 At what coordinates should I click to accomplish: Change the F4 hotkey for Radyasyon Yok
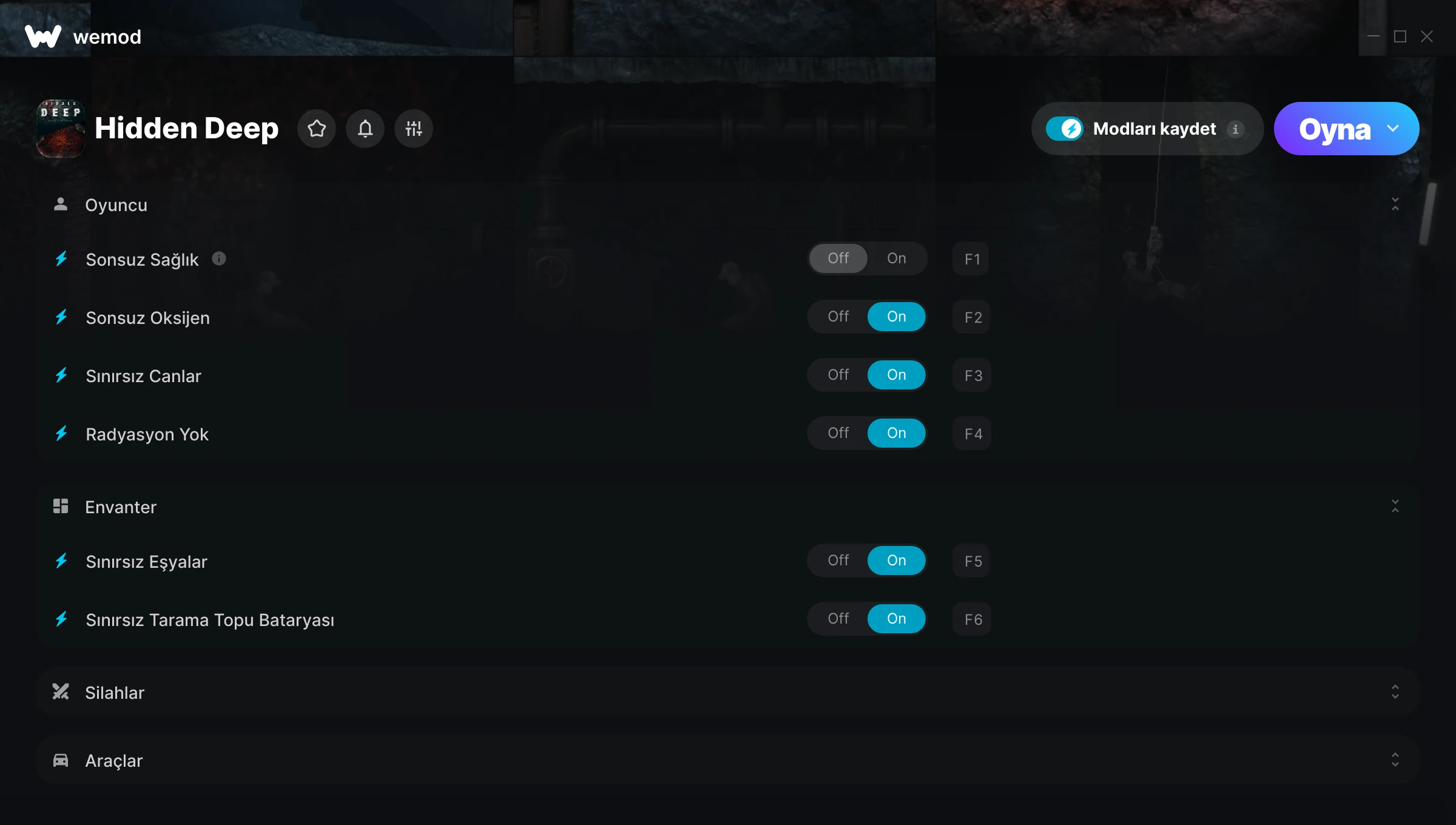tap(972, 433)
